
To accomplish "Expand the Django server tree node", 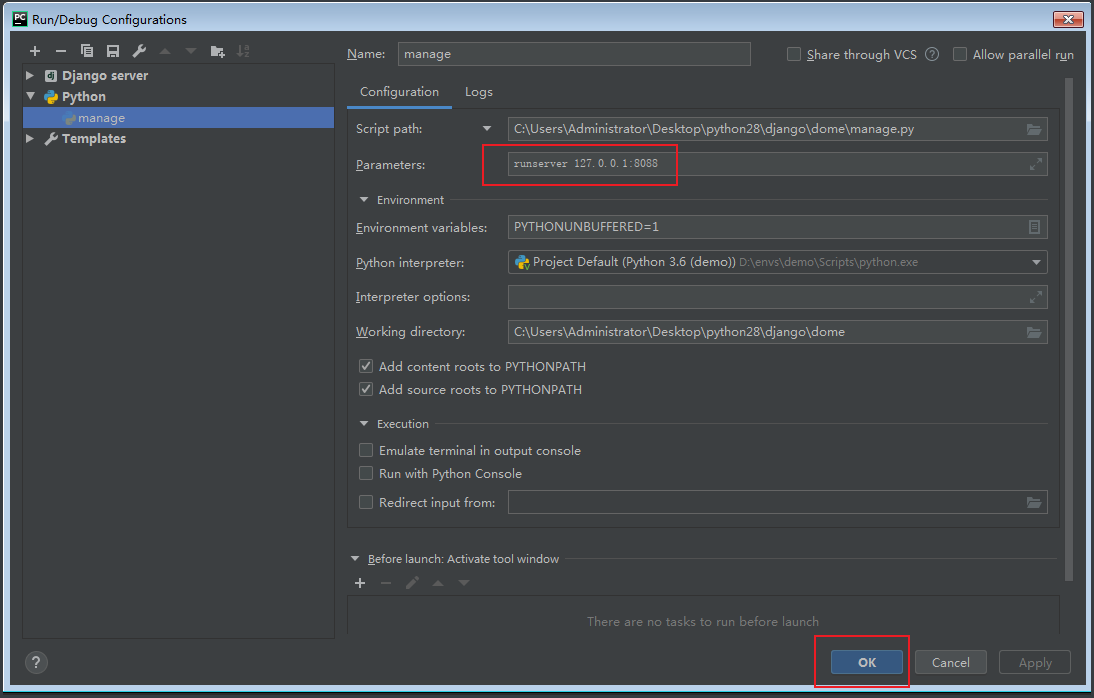I will click(29, 75).
